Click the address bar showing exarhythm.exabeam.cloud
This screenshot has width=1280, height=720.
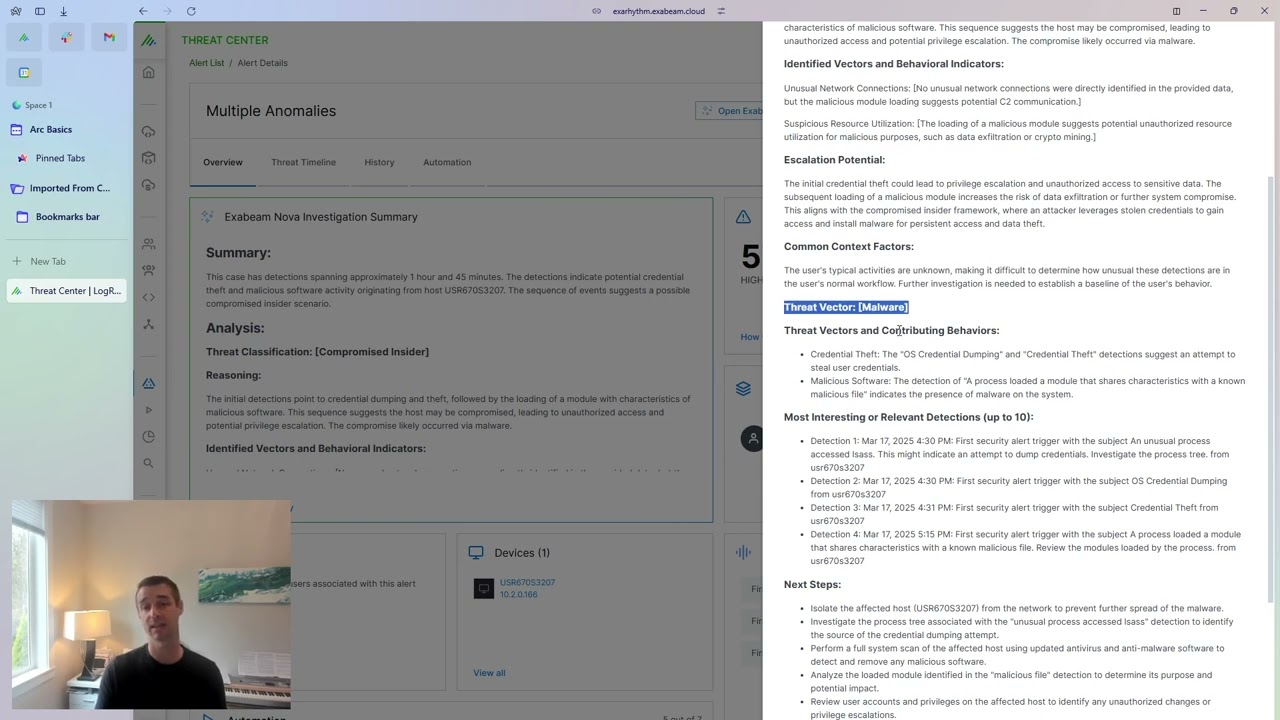tap(658, 11)
